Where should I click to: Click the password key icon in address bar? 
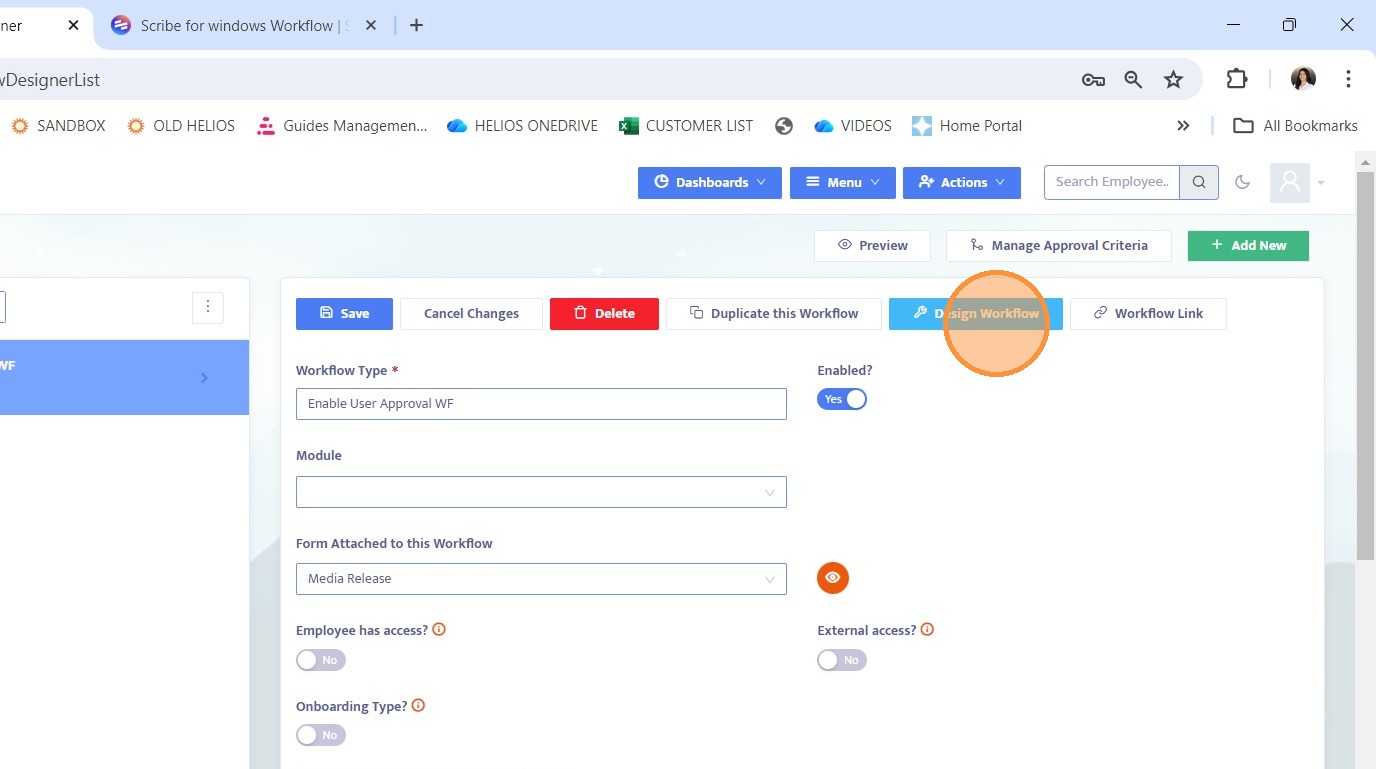point(1093,80)
